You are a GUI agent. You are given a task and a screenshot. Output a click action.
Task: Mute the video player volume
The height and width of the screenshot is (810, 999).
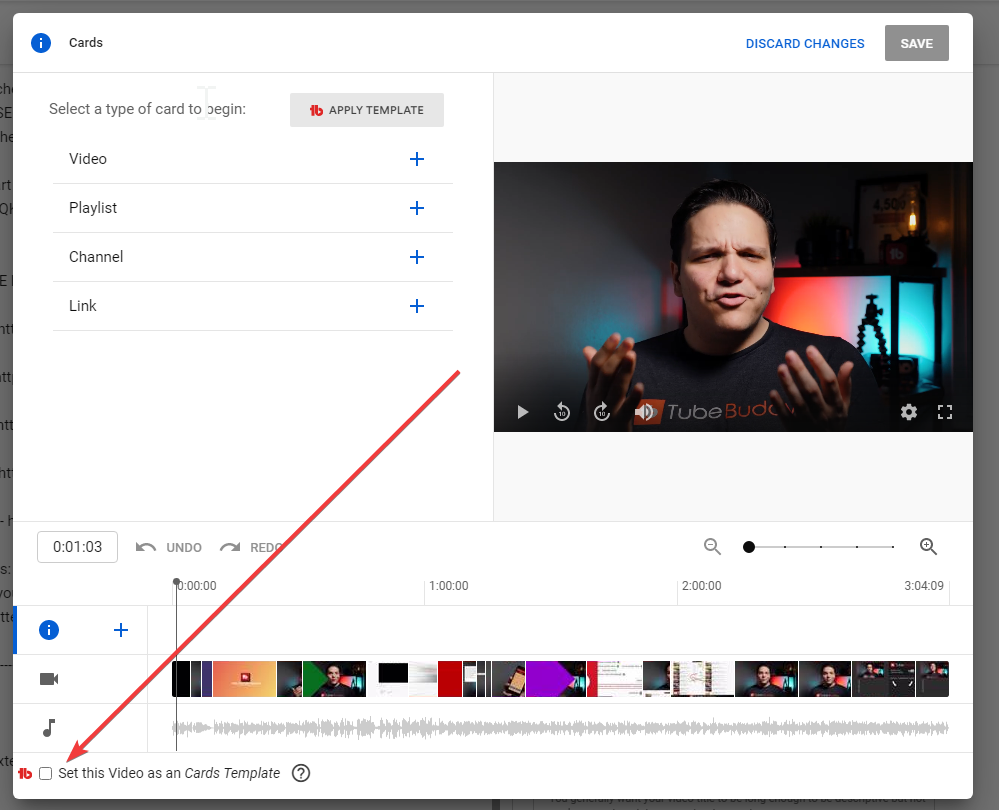(x=645, y=412)
